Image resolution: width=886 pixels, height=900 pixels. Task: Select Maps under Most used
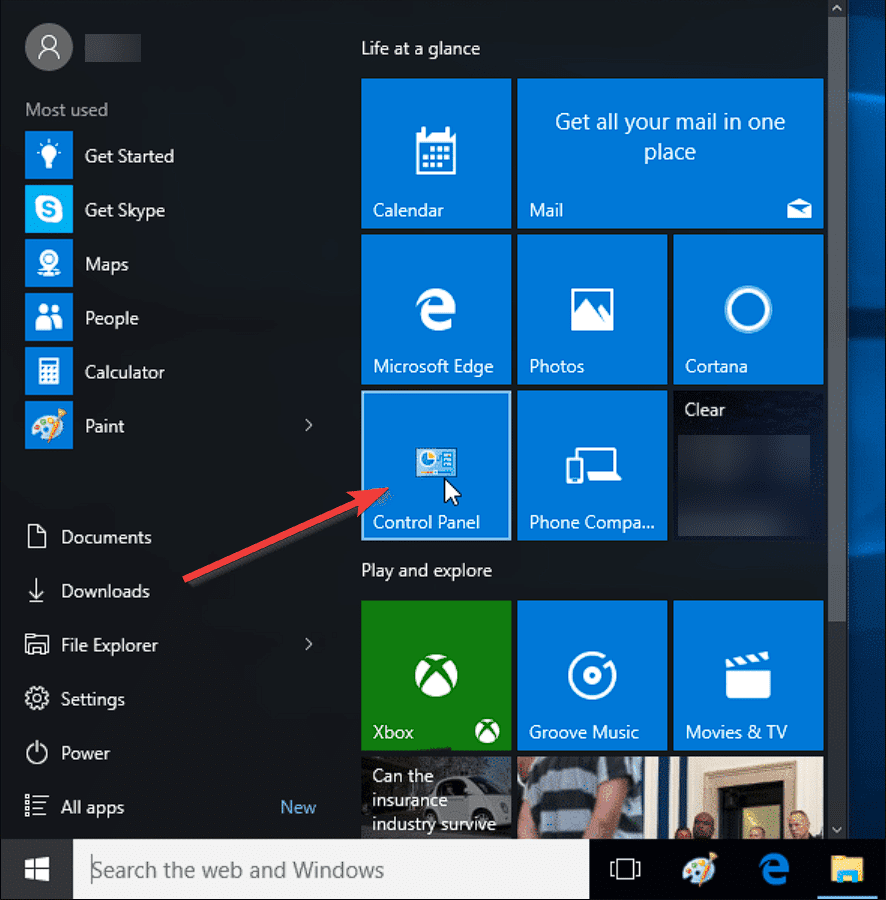point(106,263)
